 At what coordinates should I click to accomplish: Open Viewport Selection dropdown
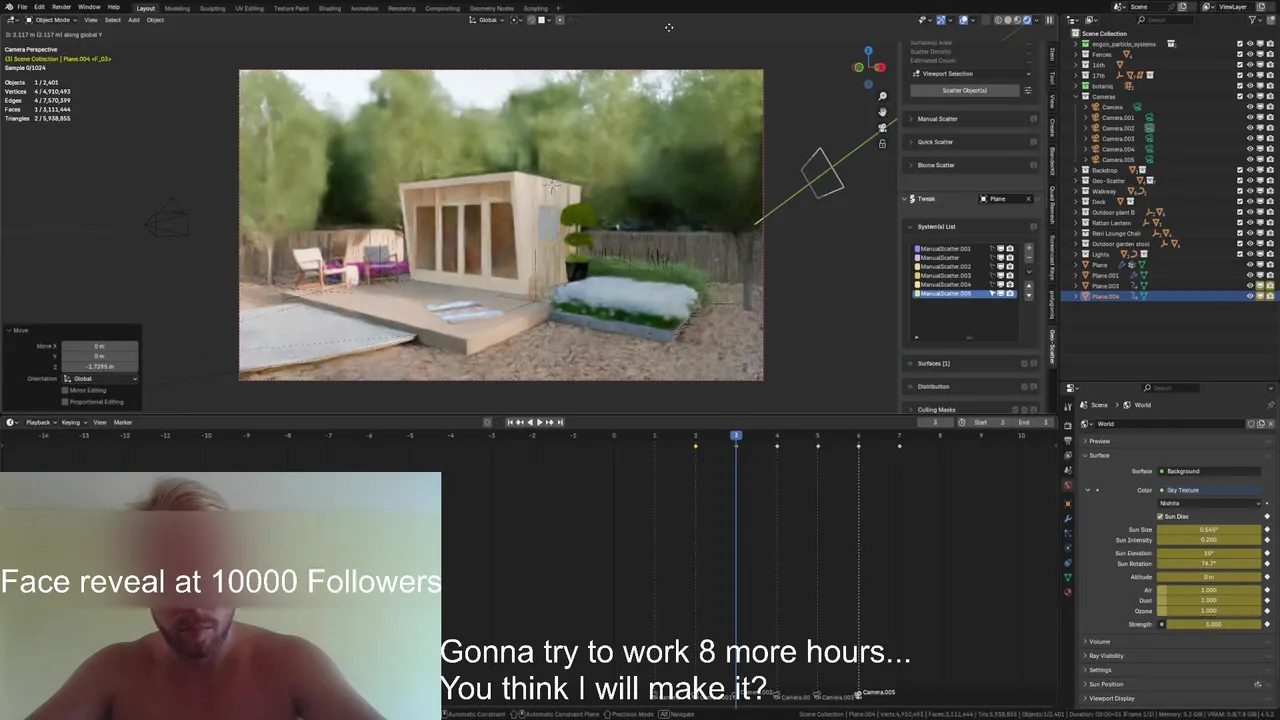tap(970, 74)
